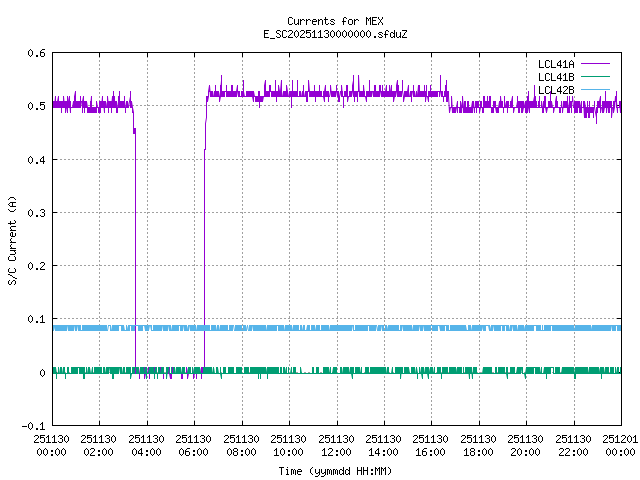Click the 251130 04:00 time tick label
This screenshot has width=640, height=480.
146,445
